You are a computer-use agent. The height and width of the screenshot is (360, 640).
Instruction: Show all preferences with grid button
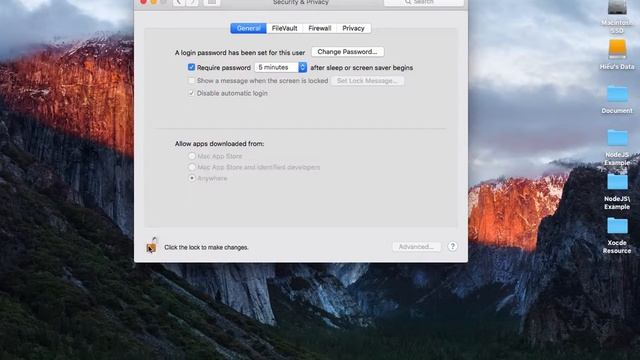tap(211, 2)
